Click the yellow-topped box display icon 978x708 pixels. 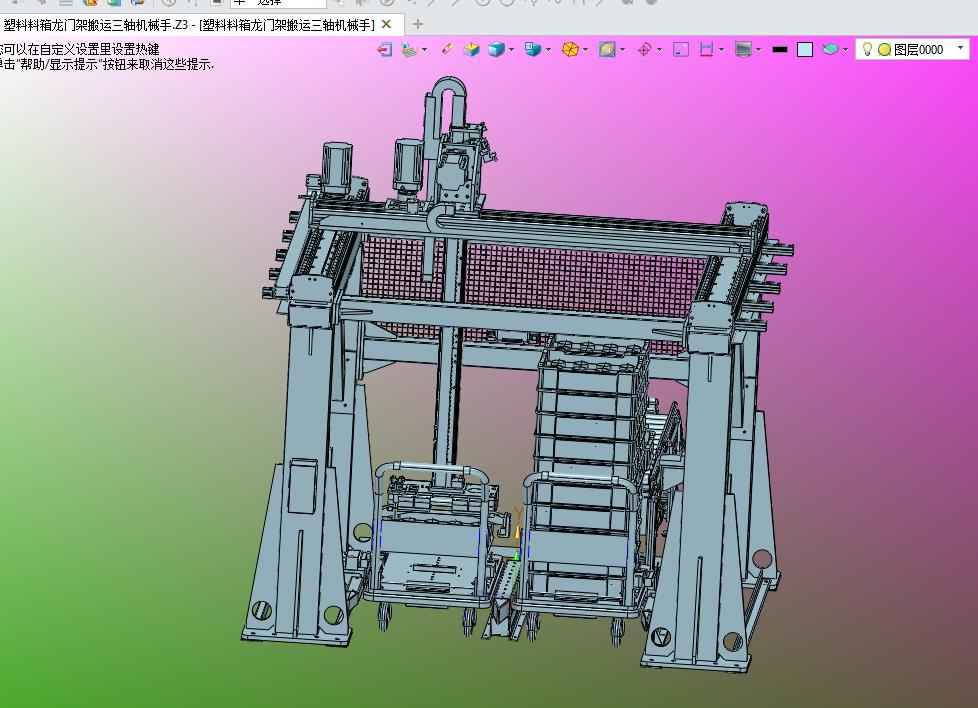coord(472,49)
